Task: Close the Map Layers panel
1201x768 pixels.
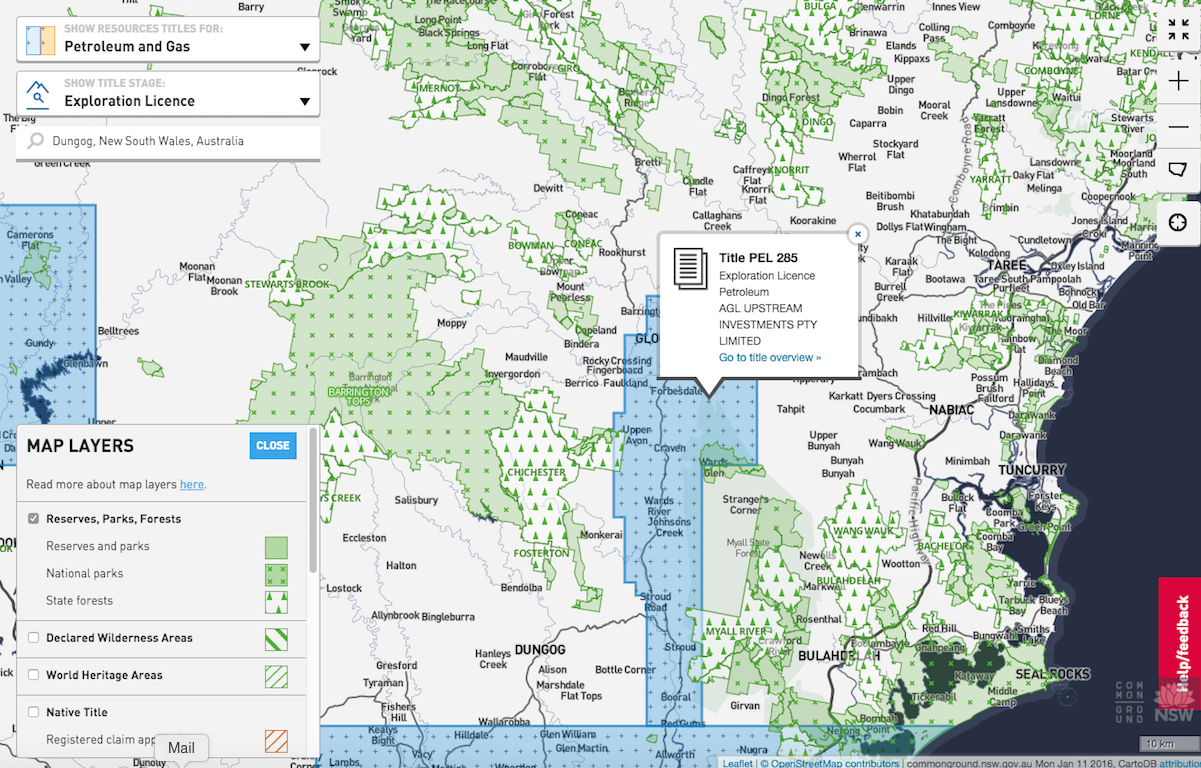Action: [x=273, y=446]
